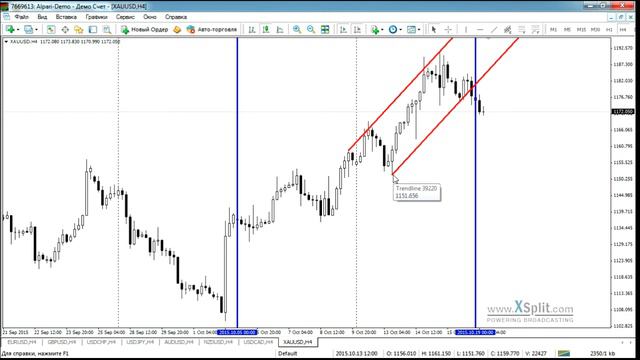Toggle Auto Scroll of the chart
The image size is (640, 360).
(343, 29)
